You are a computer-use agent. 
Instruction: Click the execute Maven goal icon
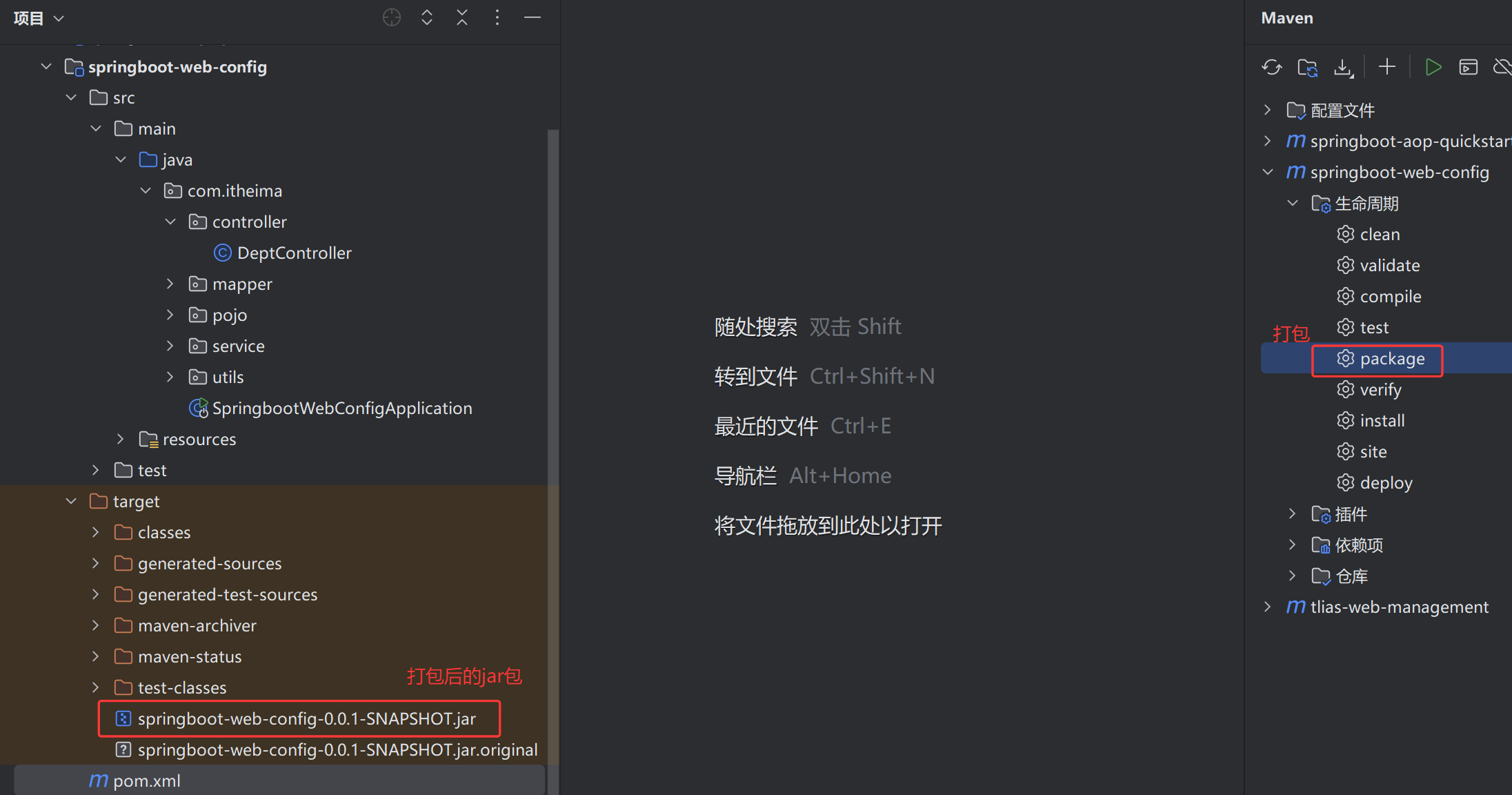click(x=1469, y=67)
